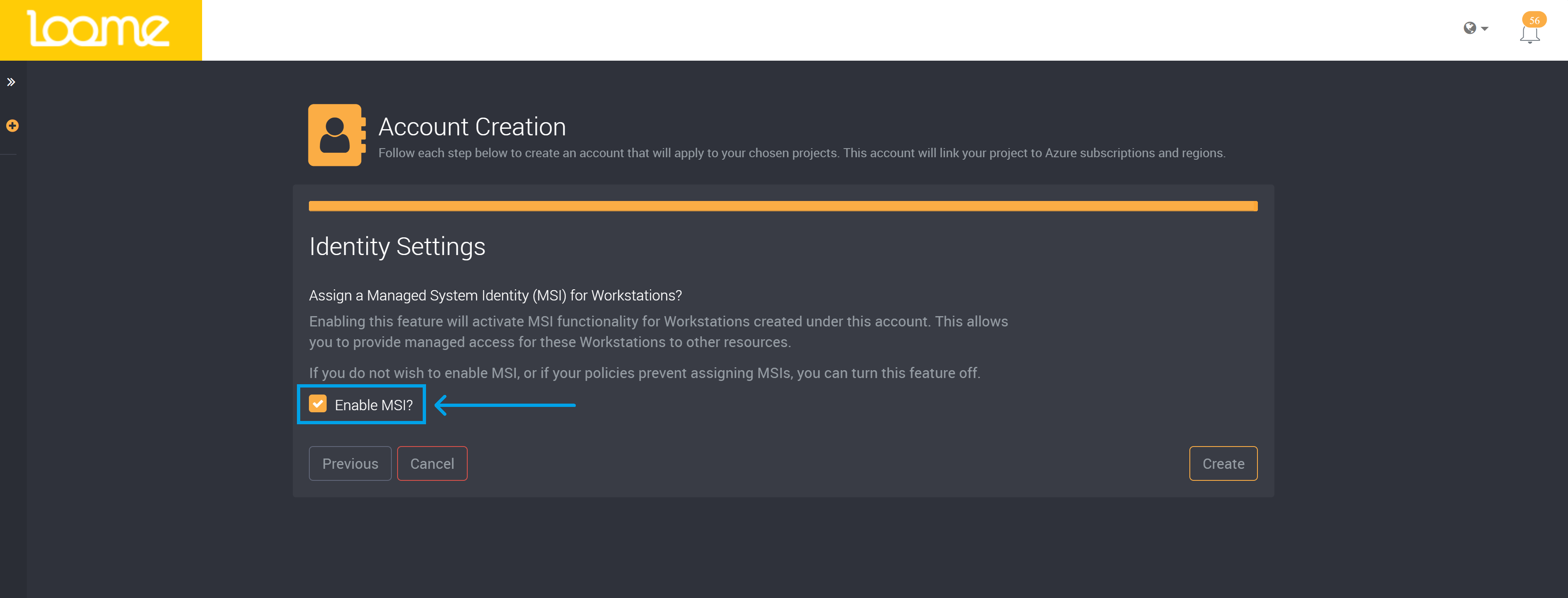The width and height of the screenshot is (1568, 598).
Task: Click the orange plus icon in sidebar
Action: [12, 126]
